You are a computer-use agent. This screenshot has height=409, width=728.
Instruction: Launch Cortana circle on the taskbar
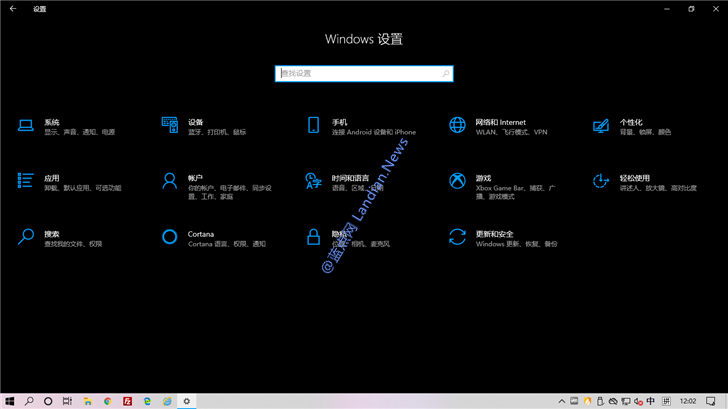tap(48, 401)
